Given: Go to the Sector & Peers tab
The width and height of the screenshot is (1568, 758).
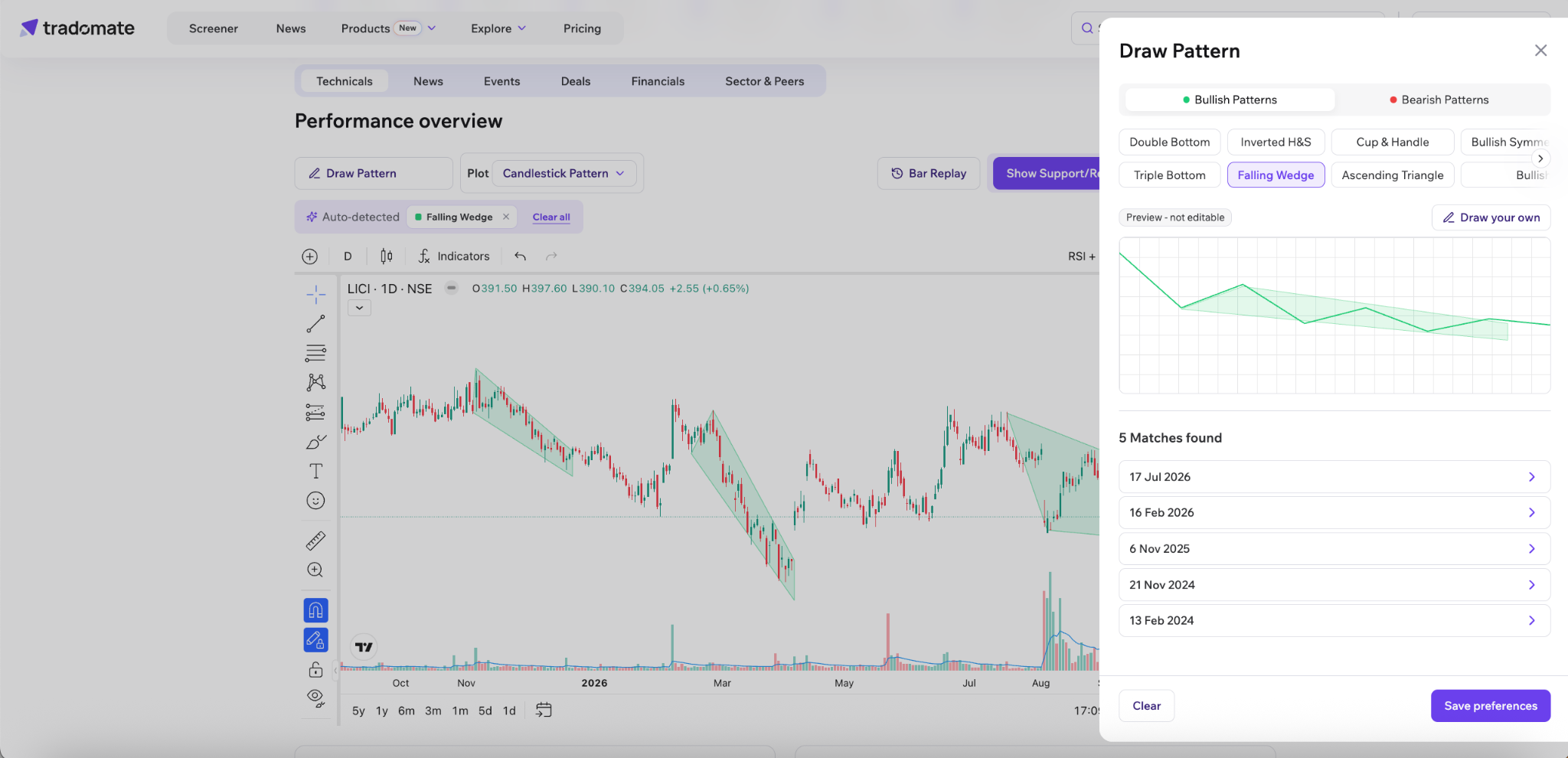Looking at the screenshot, I should (765, 81).
